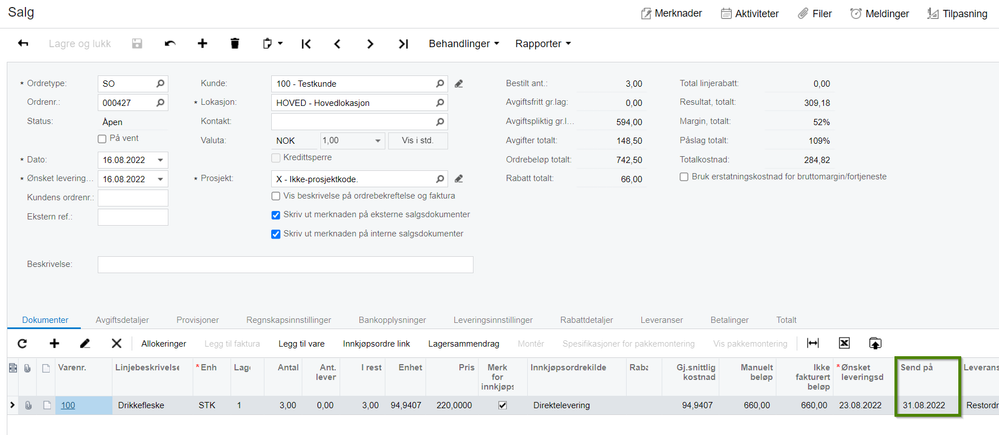Screen dimensions: 999x435
Task: Expand the Rapporter menu
Action: coord(543,44)
